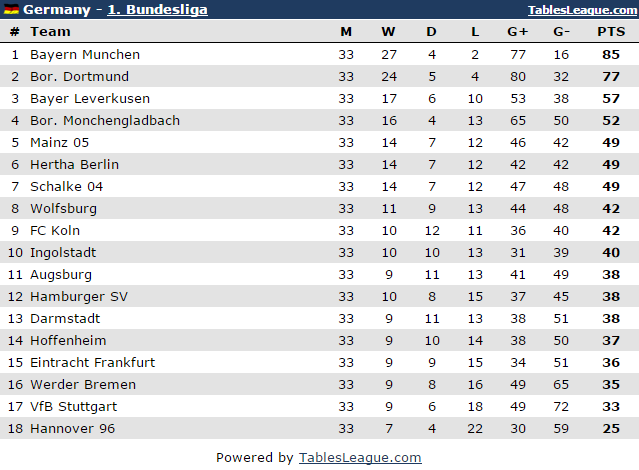Viewport: 639px width, 470px height.
Task: Click Hertha Berlin team name
Action: pos(74,164)
